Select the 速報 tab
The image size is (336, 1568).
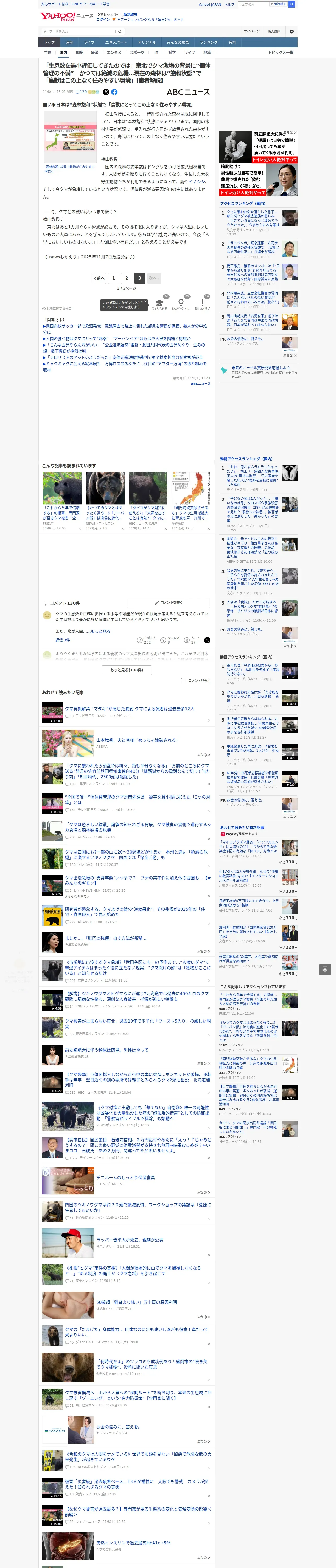pos(69,43)
